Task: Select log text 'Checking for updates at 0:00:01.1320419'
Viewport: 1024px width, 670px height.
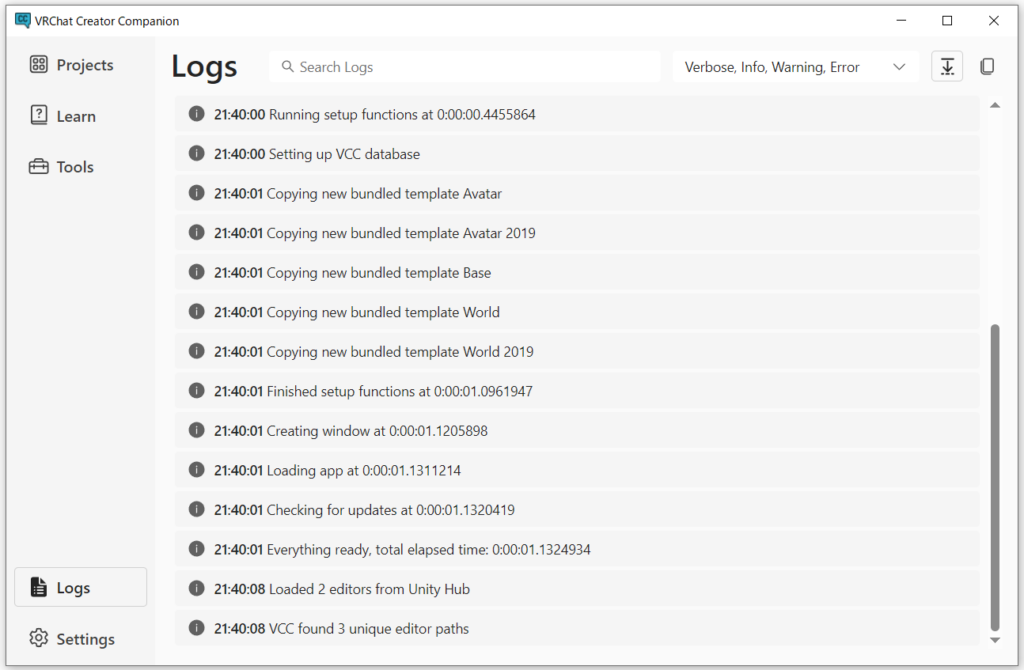Action: point(391,510)
